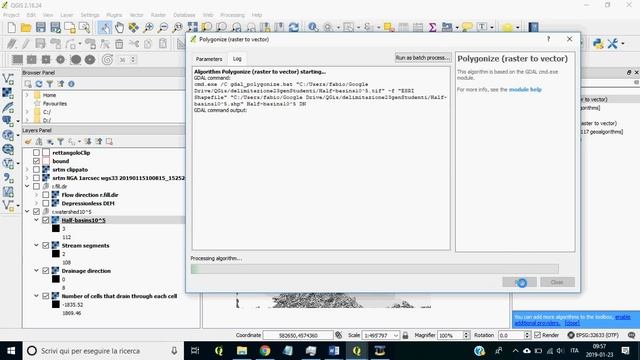Click the Processing algorithm progress bar
The height and width of the screenshot is (360, 640).
pos(375,269)
